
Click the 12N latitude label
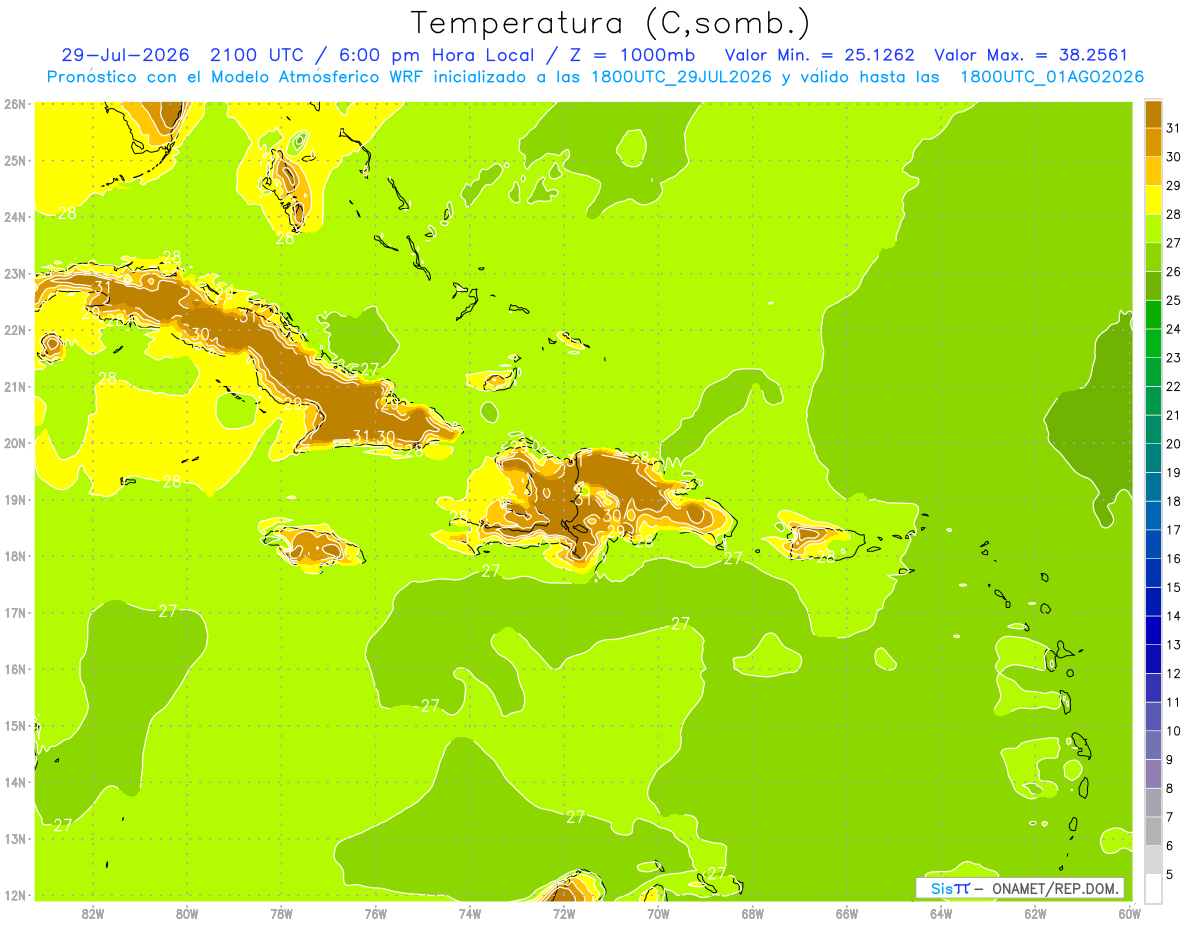[x=14, y=895]
